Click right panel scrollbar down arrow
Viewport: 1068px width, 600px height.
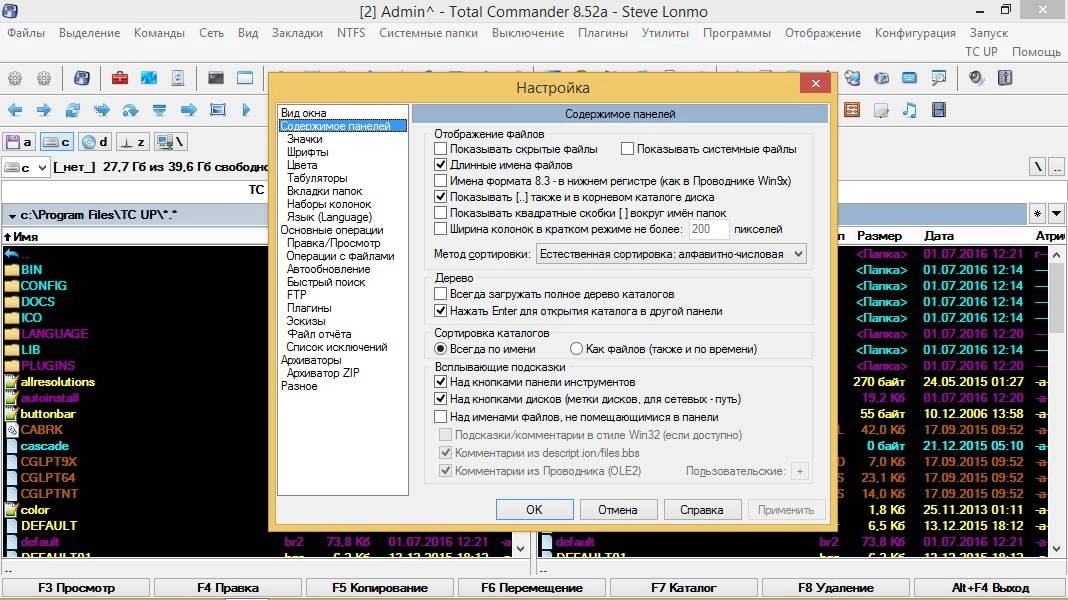click(x=1056, y=548)
